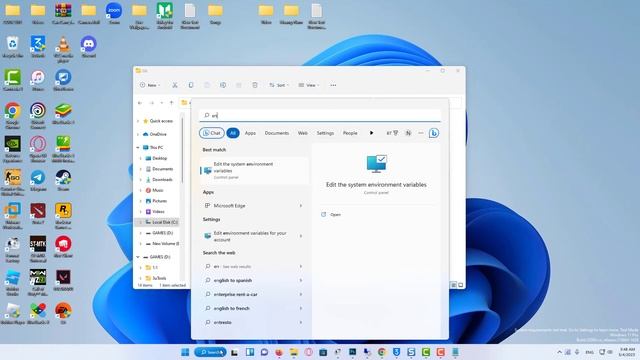Show hidden system tray icons chevron
The height and width of the screenshot is (360, 640).
[559, 352]
